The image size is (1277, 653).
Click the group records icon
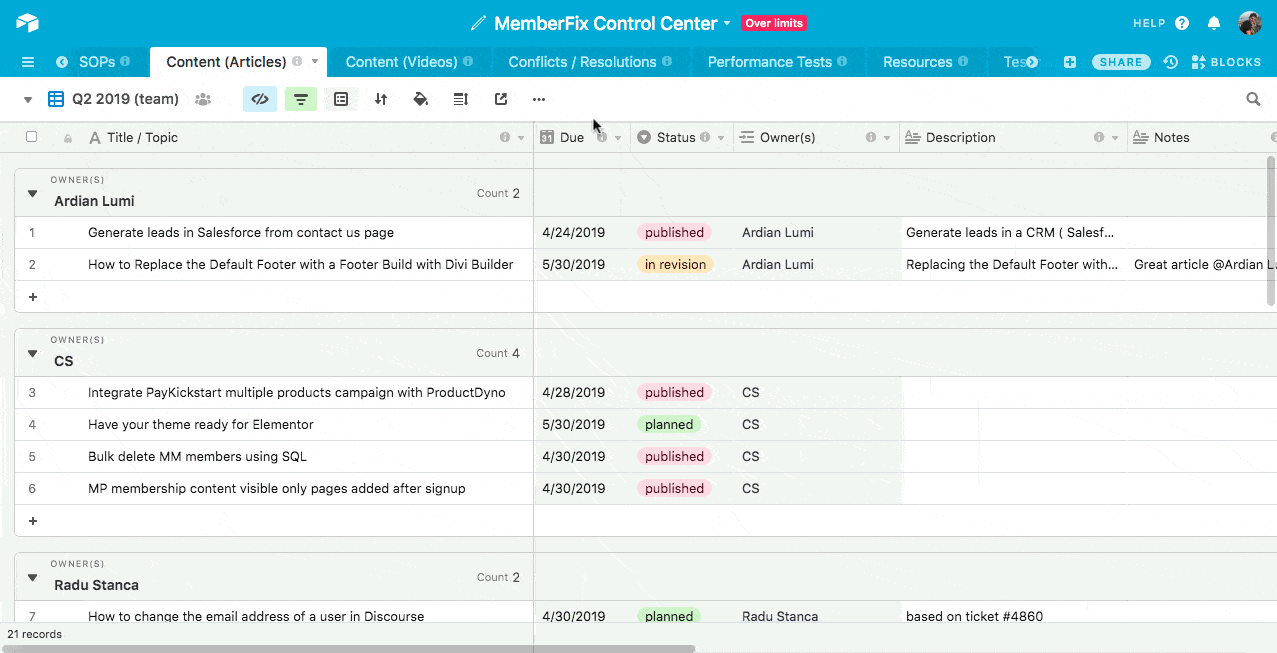tap(341, 99)
